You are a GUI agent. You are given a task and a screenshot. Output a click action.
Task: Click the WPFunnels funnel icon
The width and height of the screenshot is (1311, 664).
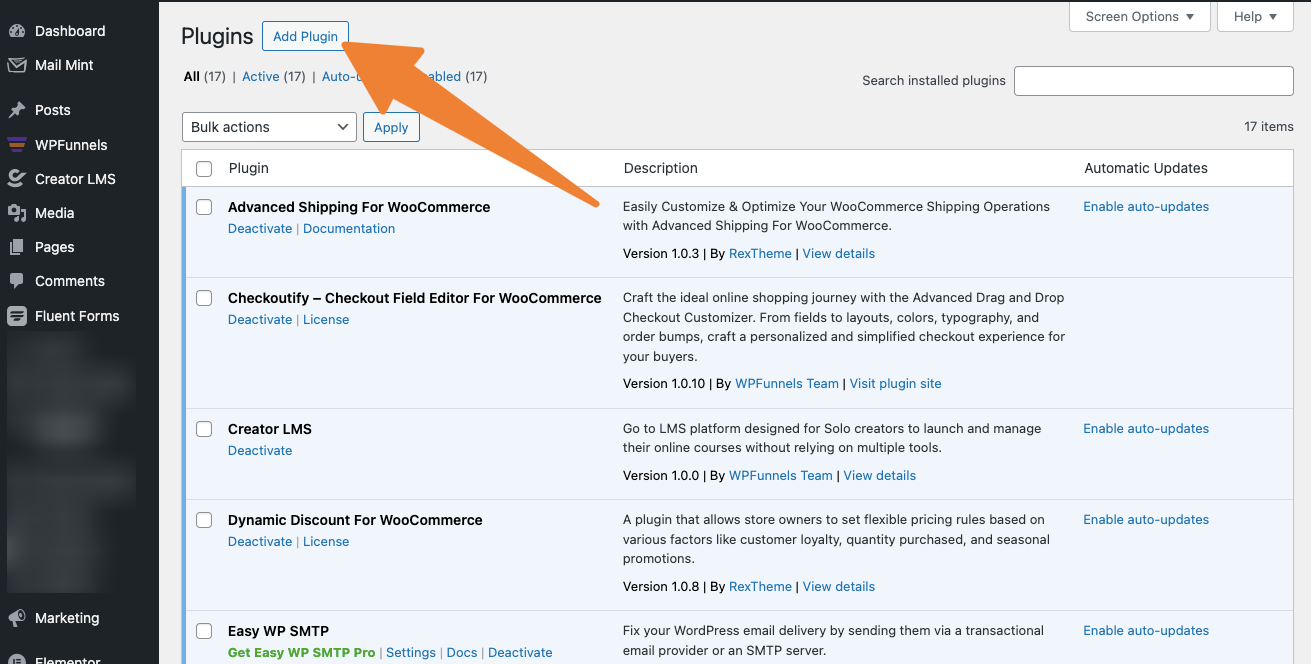(x=17, y=145)
